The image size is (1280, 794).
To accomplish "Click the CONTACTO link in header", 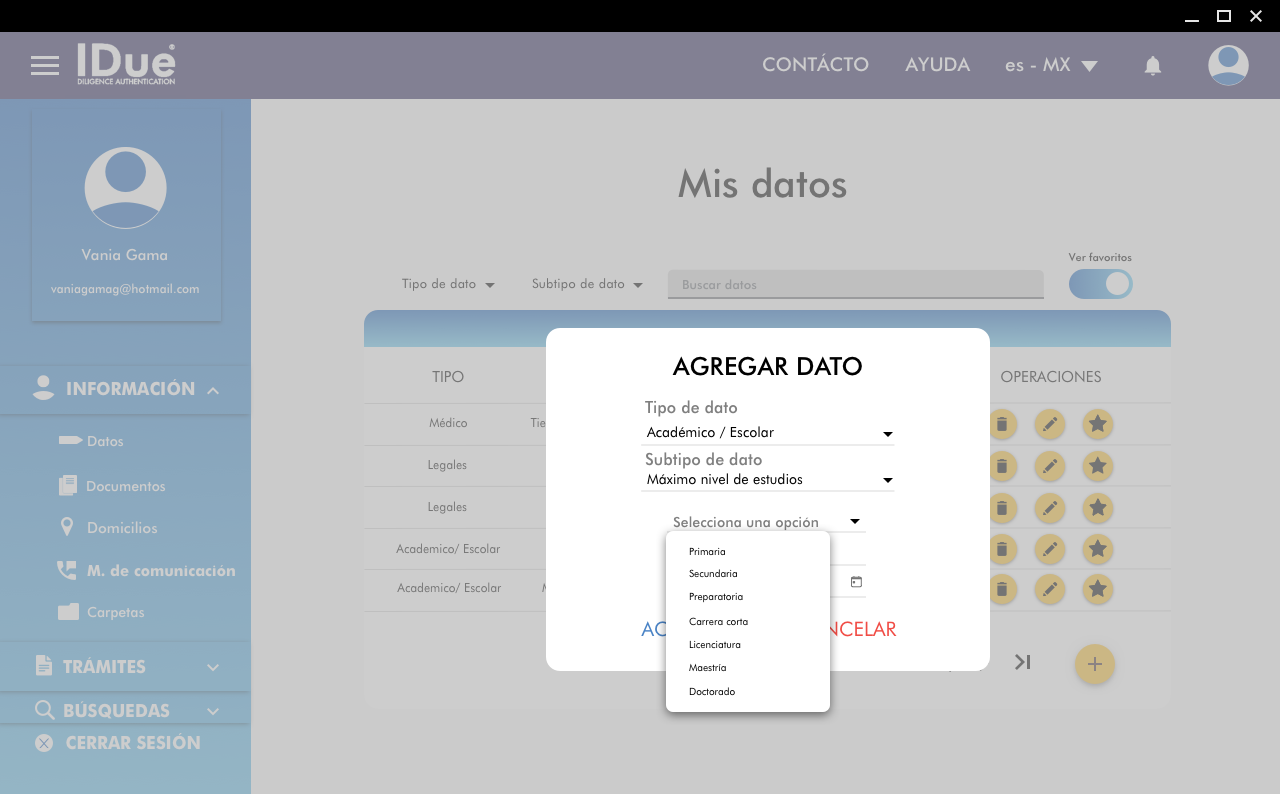I will pos(815,65).
